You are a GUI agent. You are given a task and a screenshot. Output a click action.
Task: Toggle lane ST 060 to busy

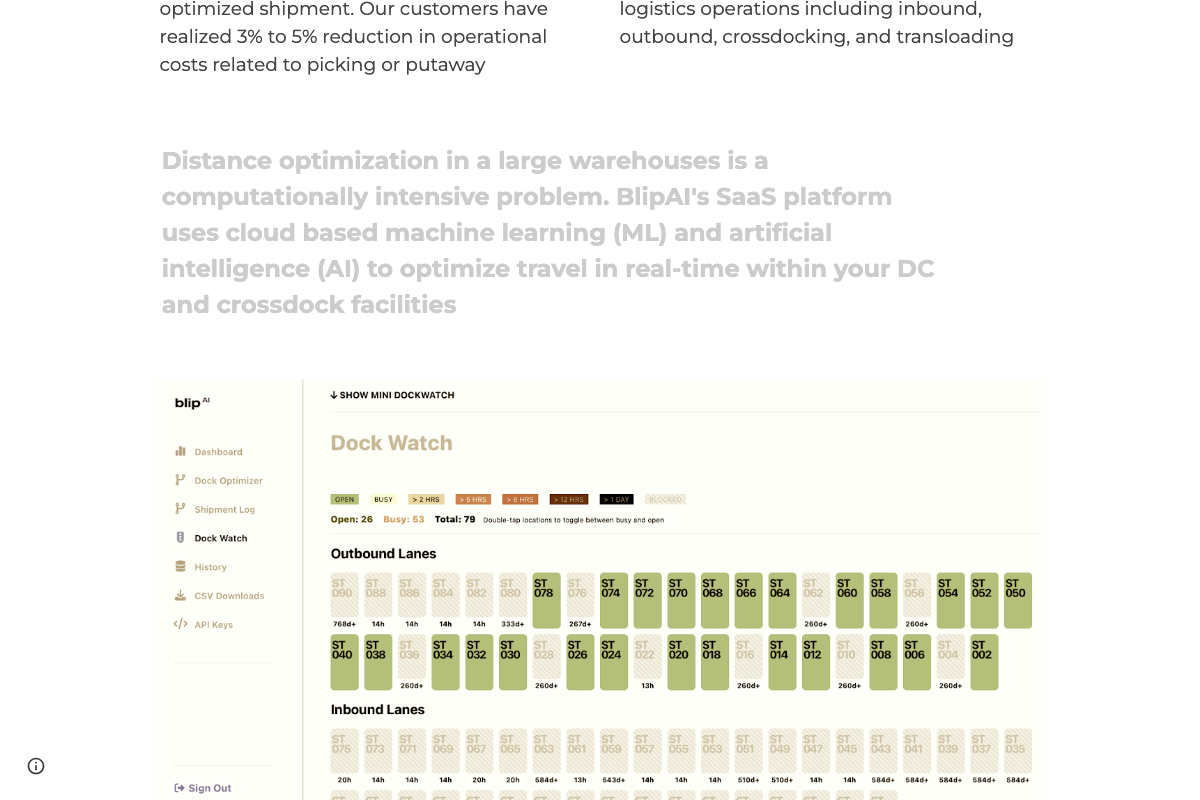(849, 600)
